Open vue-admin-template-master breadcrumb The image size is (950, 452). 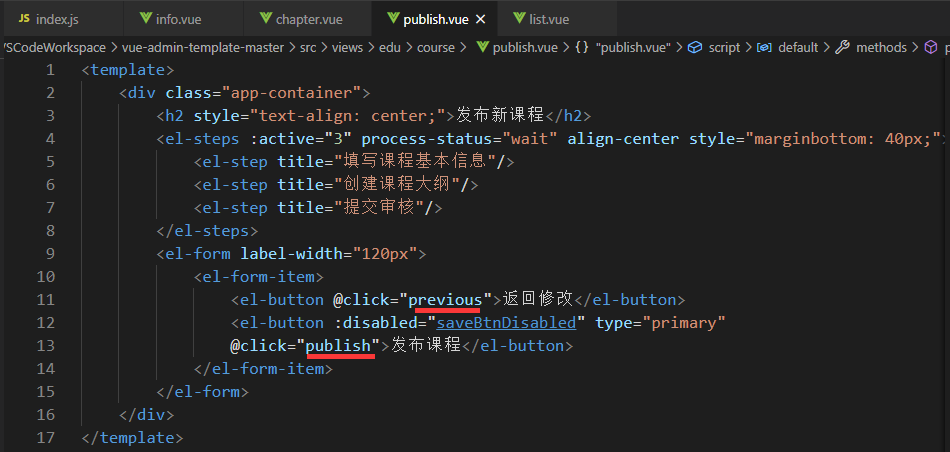[x=203, y=47]
